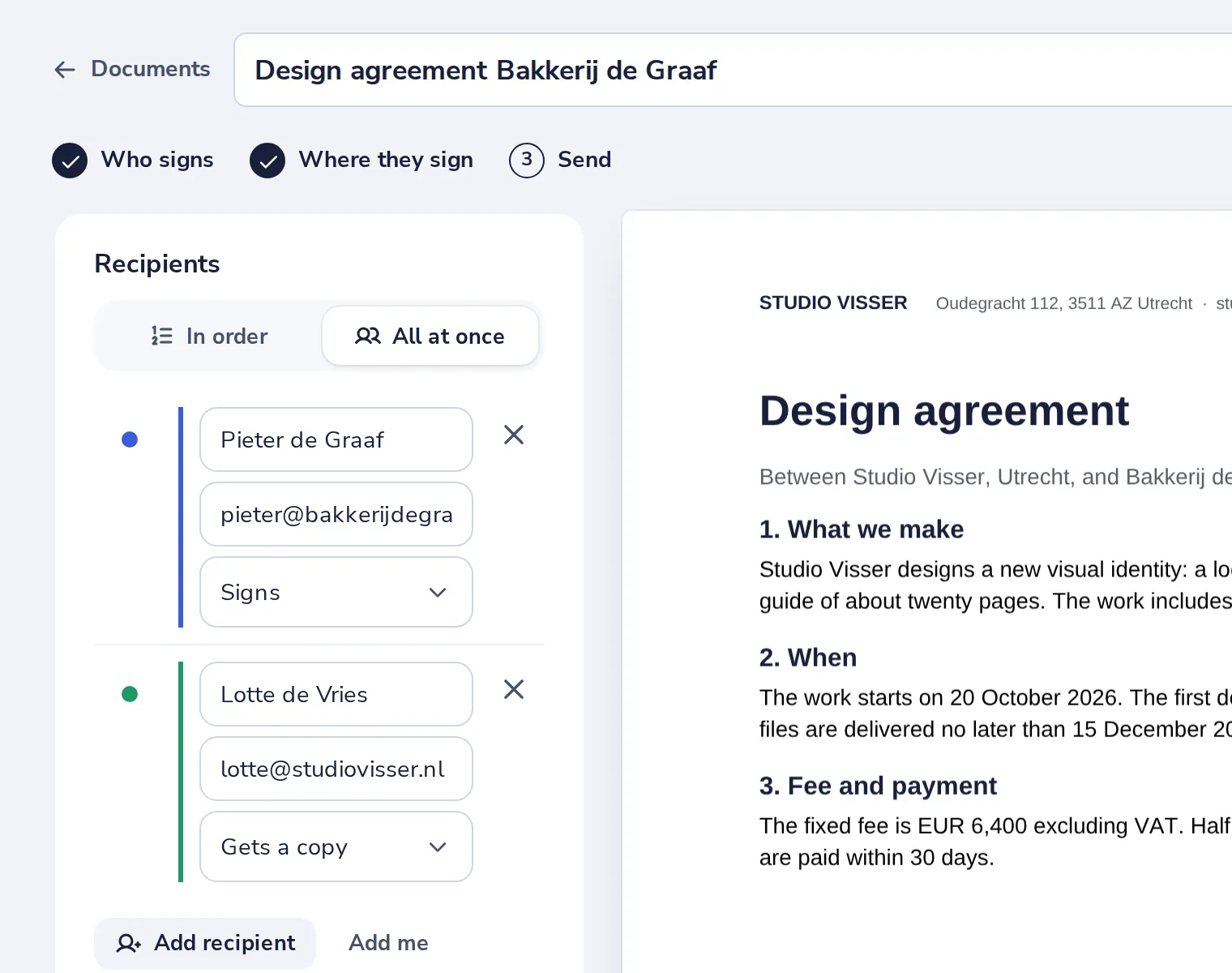Click the Who signs checkmark icon
This screenshot has width=1232, height=973.
(70, 161)
